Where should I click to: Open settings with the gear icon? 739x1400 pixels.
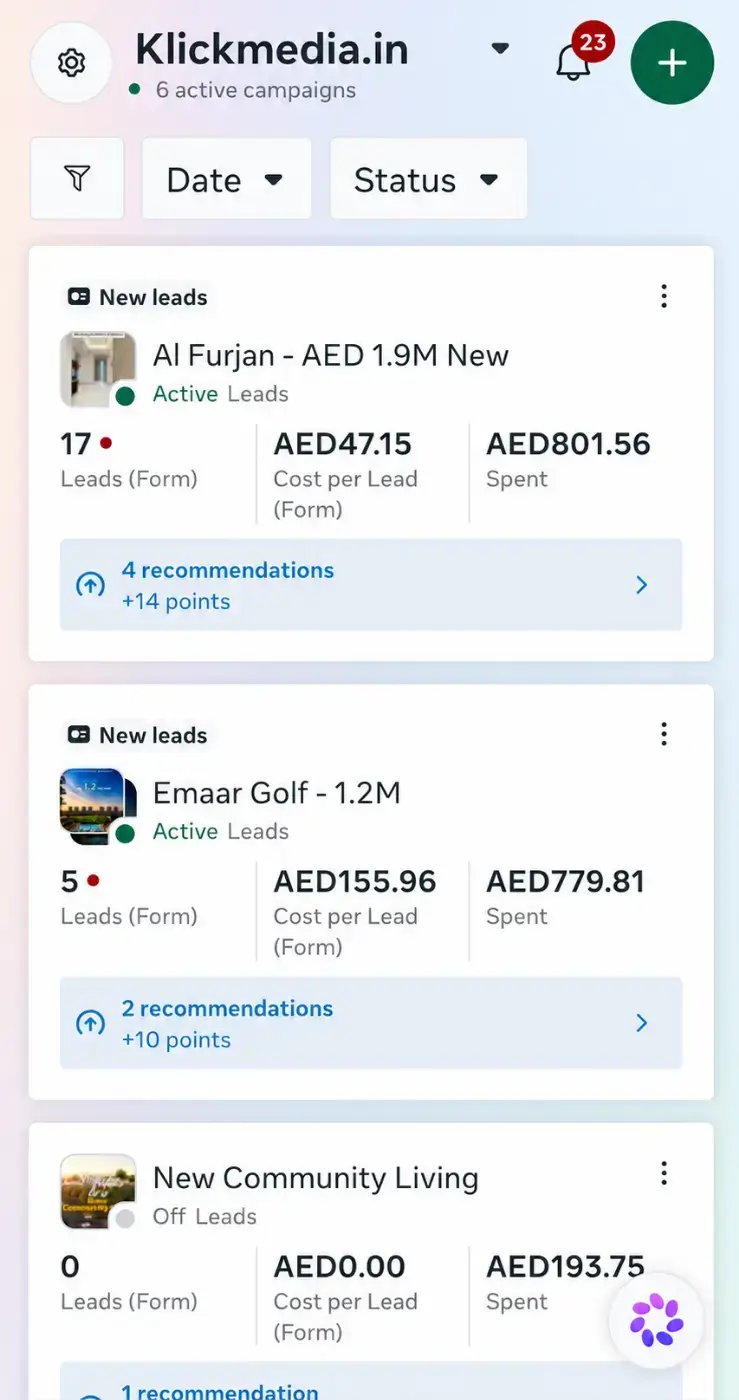coord(70,63)
